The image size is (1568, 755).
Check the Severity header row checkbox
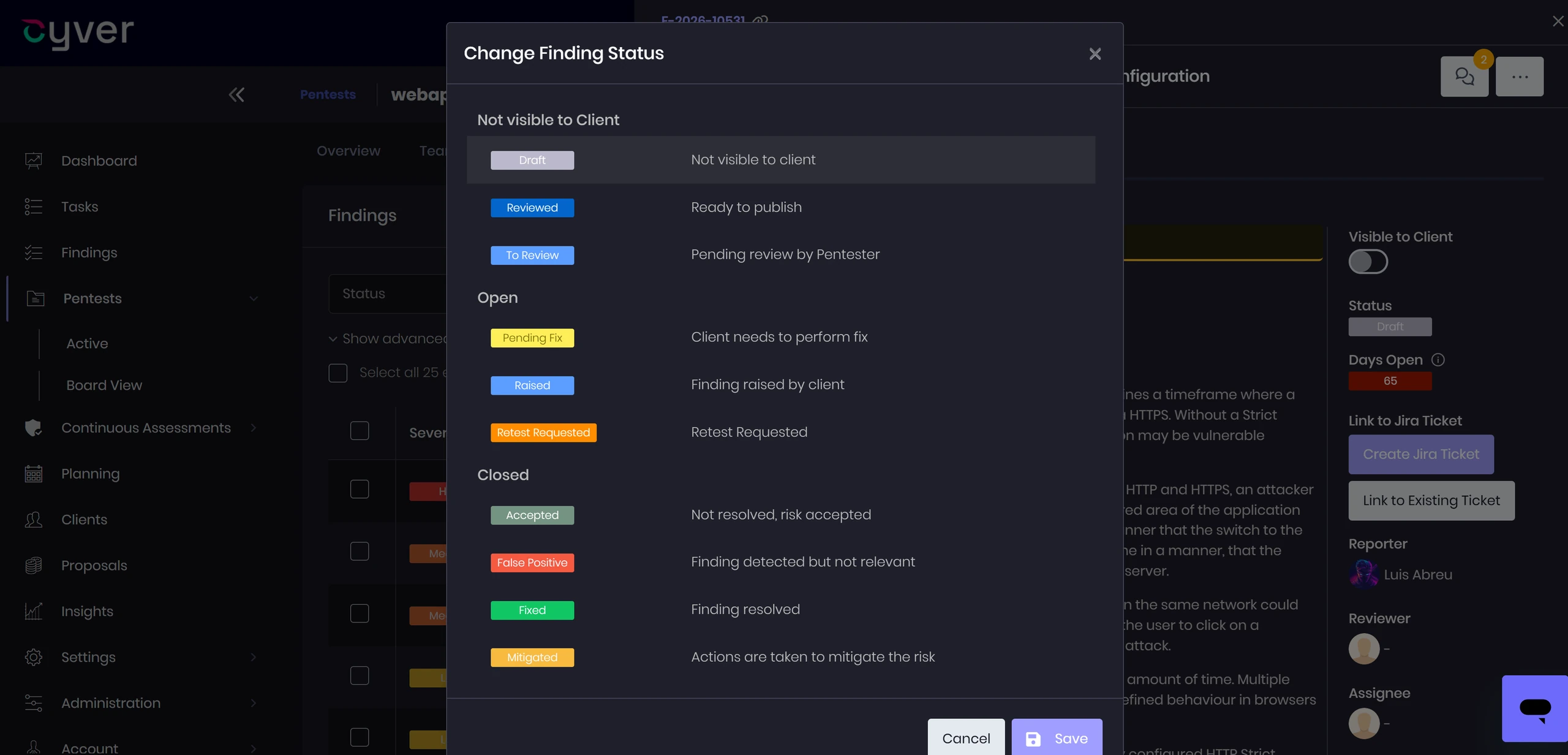coord(360,431)
